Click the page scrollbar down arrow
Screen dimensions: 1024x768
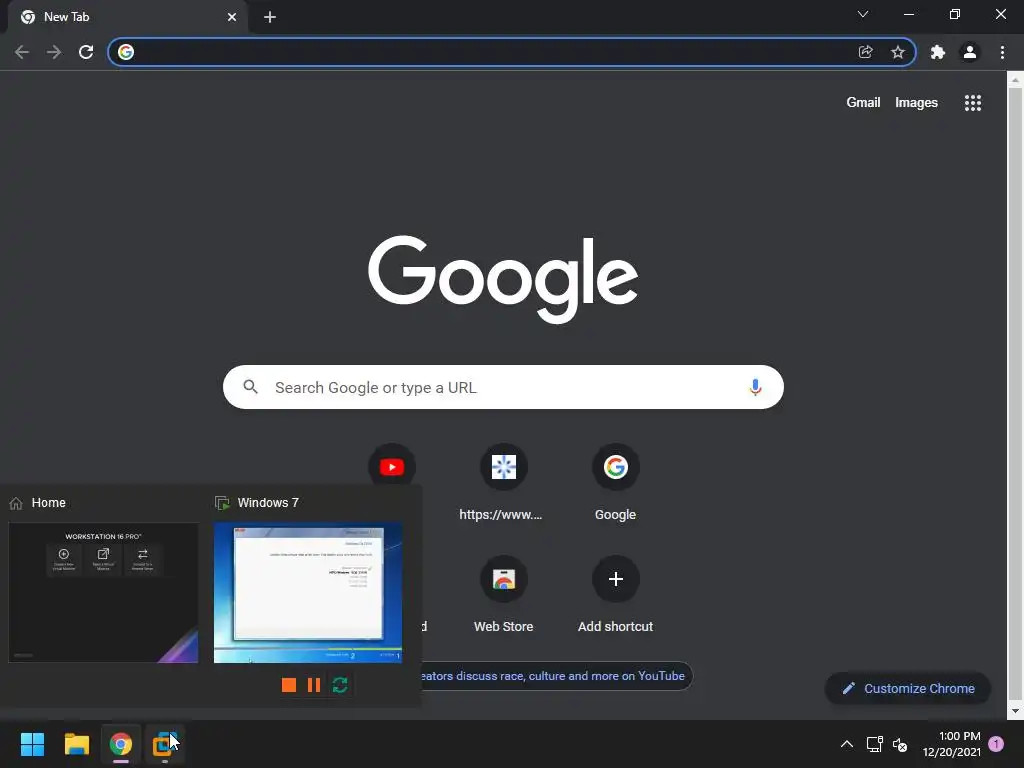[1015, 711]
